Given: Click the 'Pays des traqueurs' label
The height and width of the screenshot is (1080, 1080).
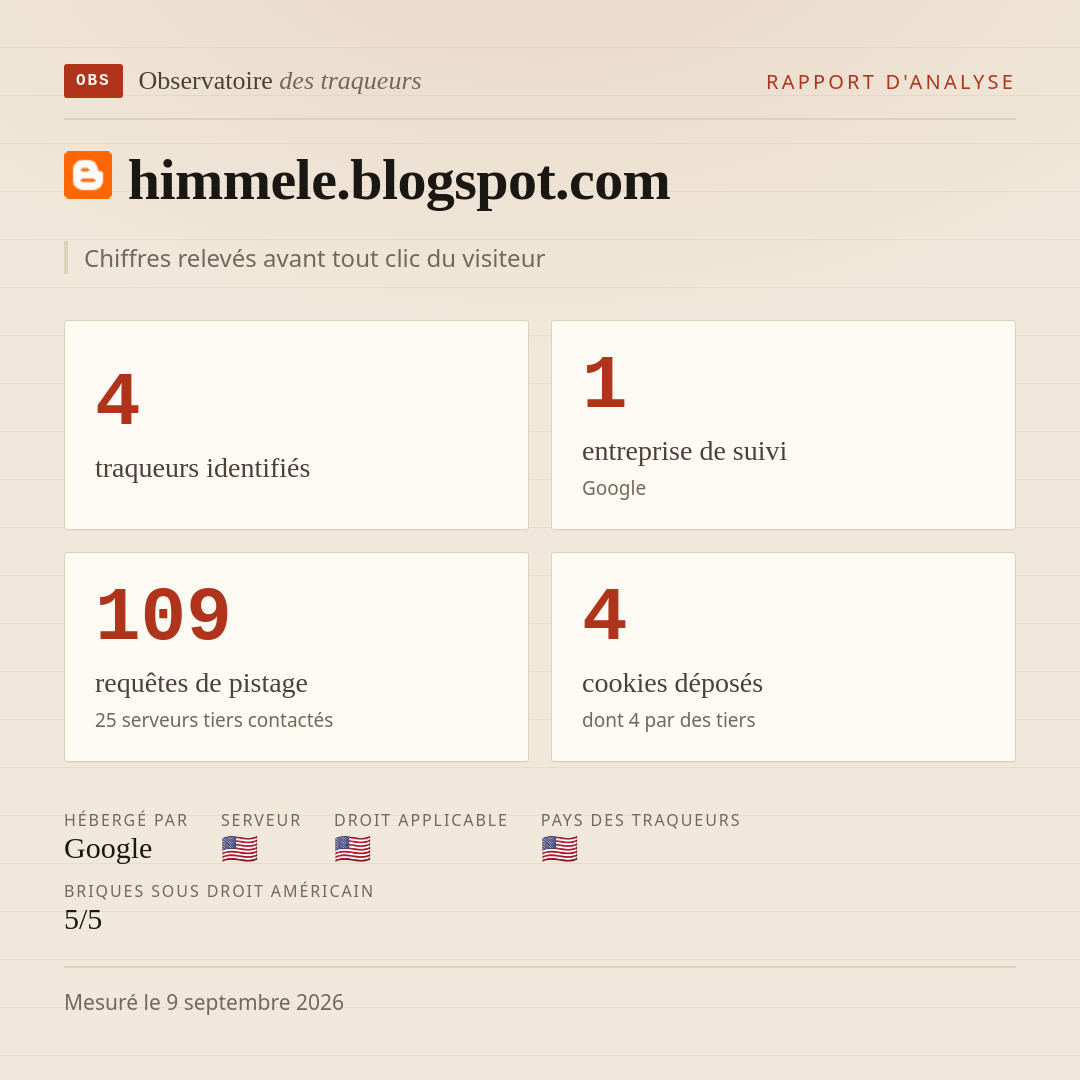Looking at the screenshot, I should pos(641,820).
